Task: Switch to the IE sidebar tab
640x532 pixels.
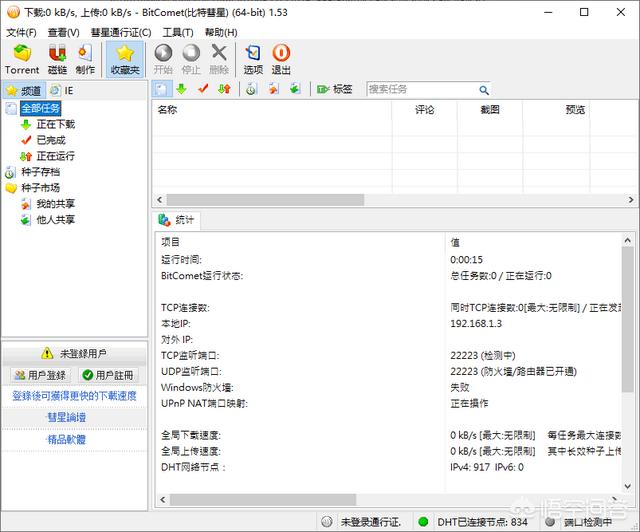Action: click(x=62, y=90)
